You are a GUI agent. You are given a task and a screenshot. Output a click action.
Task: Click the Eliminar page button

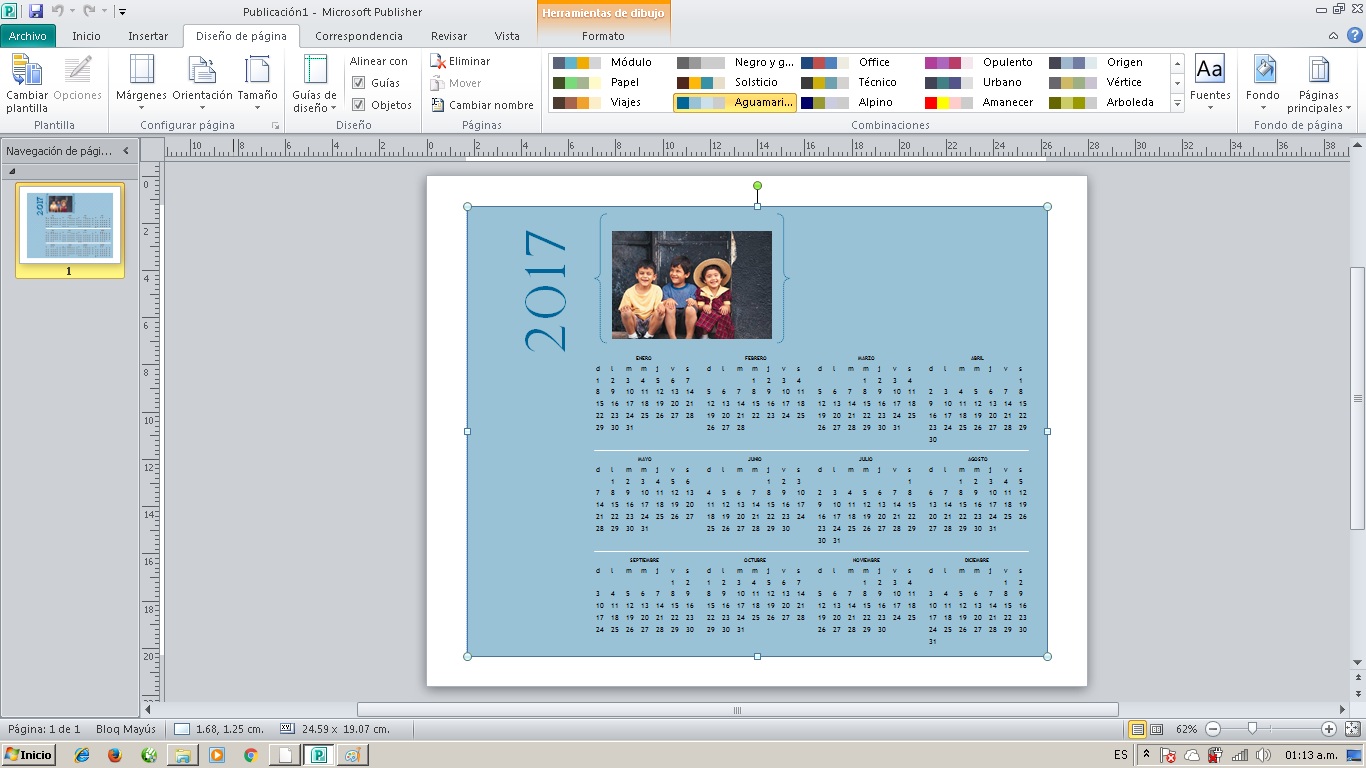pyautogui.click(x=462, y=61)
